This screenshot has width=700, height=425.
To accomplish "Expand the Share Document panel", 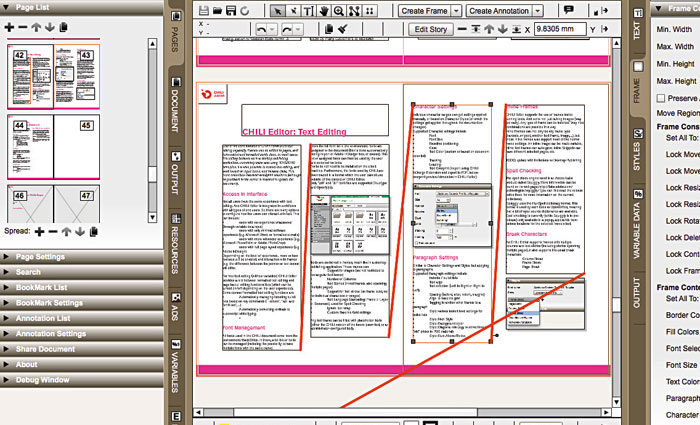I will (82, 349).
